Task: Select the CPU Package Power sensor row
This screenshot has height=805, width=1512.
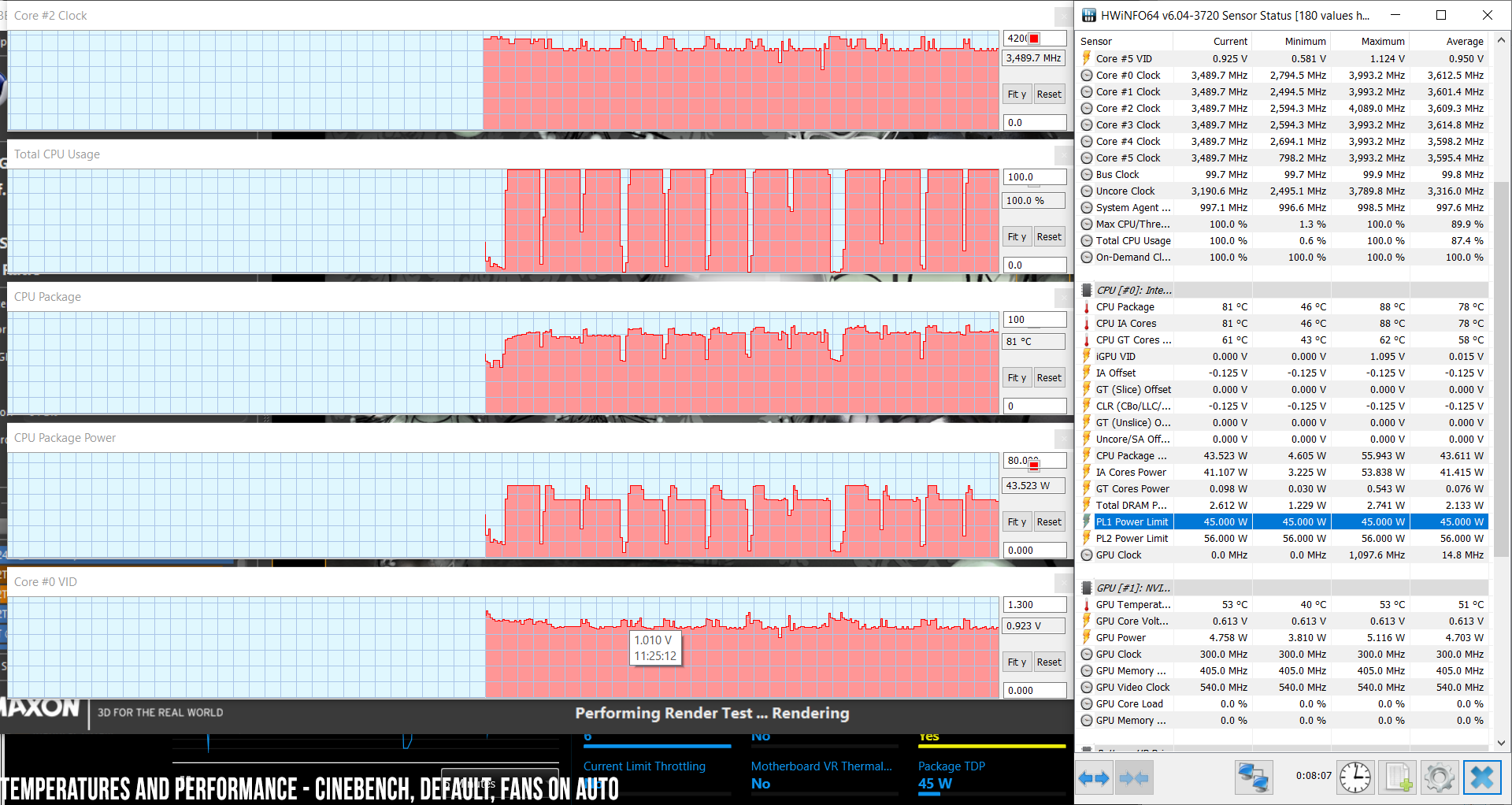Action: pyautogui.click(x=1283, y=455)
